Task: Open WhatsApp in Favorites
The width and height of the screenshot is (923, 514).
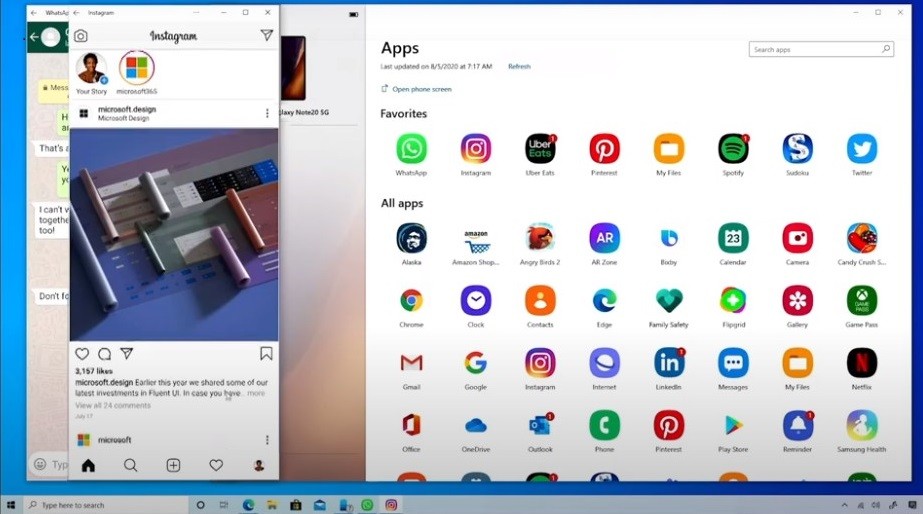Action: tap(411, 149)
